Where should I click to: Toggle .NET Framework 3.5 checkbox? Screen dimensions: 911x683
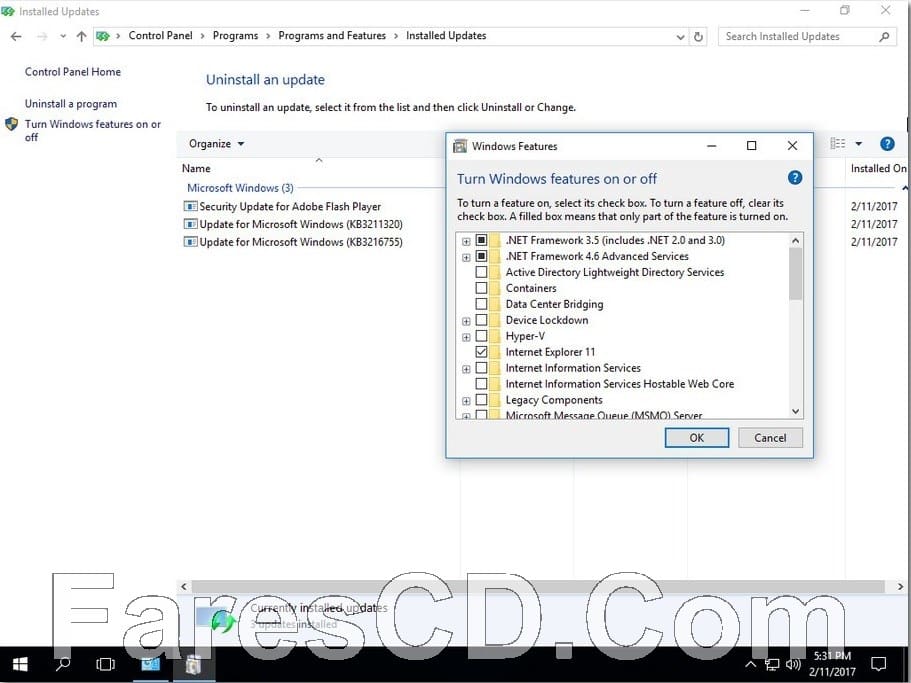click(x=481, y=240)
